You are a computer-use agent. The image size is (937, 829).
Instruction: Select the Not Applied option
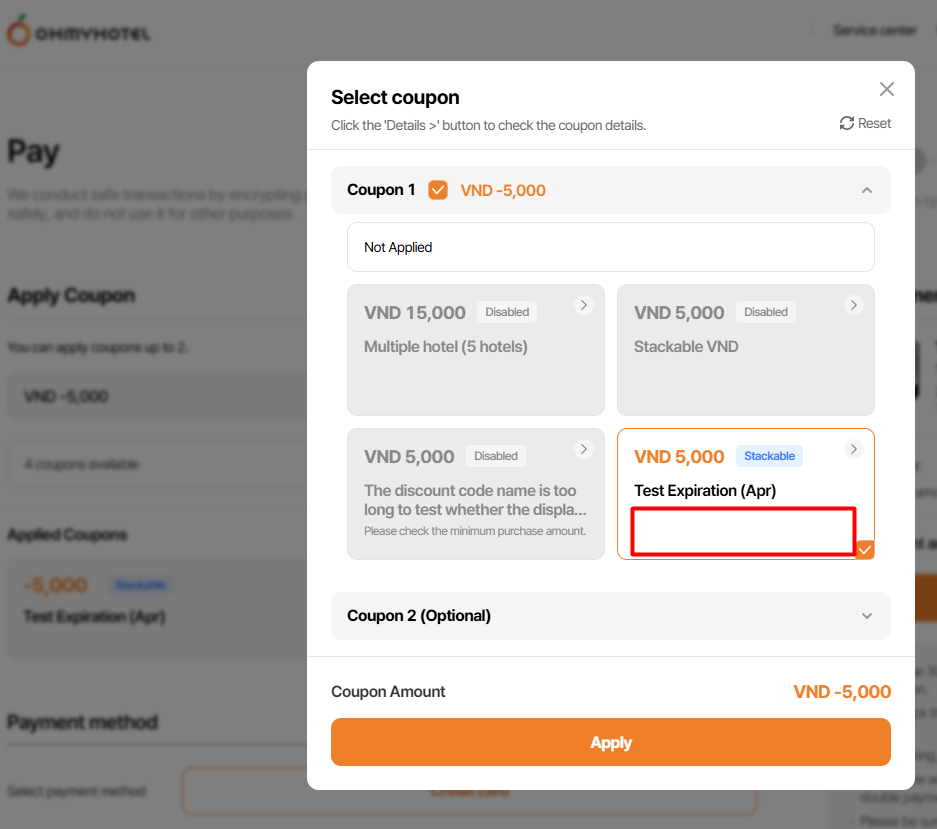click(x=610, y=247)
